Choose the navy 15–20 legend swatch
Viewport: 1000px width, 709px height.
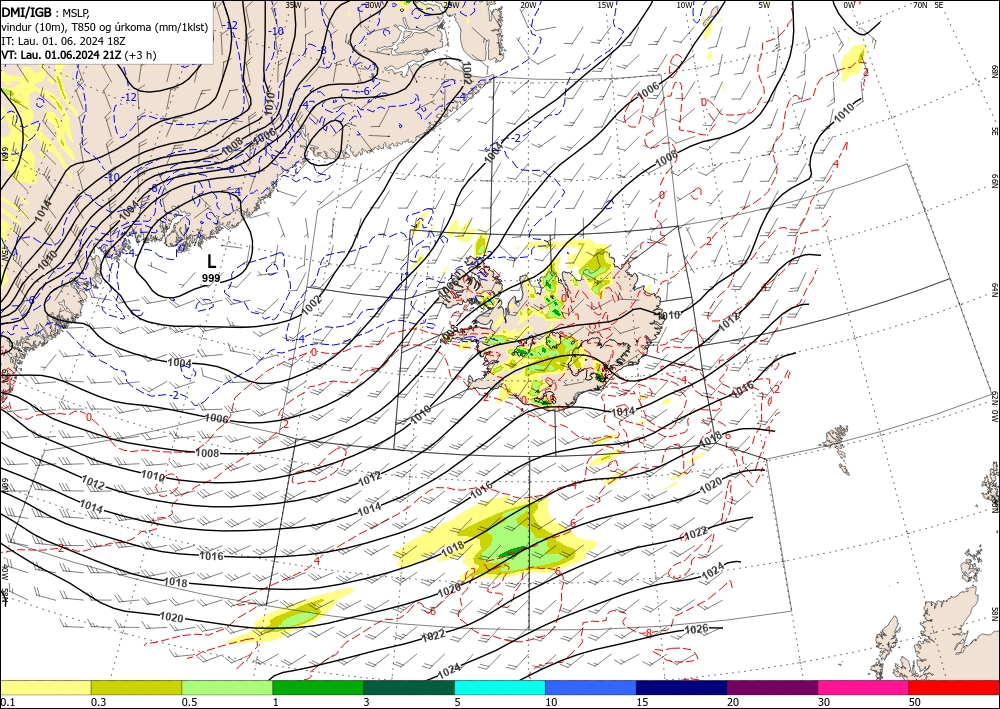(x=682, y=688)
